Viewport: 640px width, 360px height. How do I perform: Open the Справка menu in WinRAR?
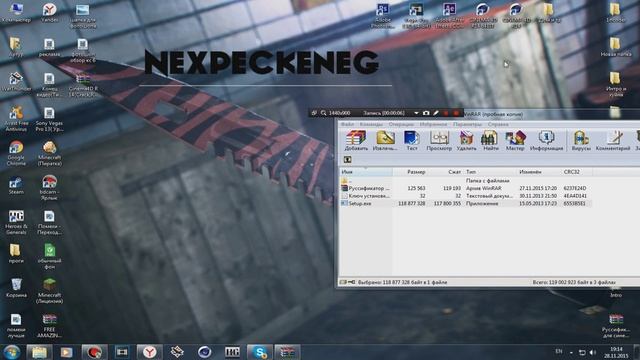pyautogui.click(x=498, y=124)
